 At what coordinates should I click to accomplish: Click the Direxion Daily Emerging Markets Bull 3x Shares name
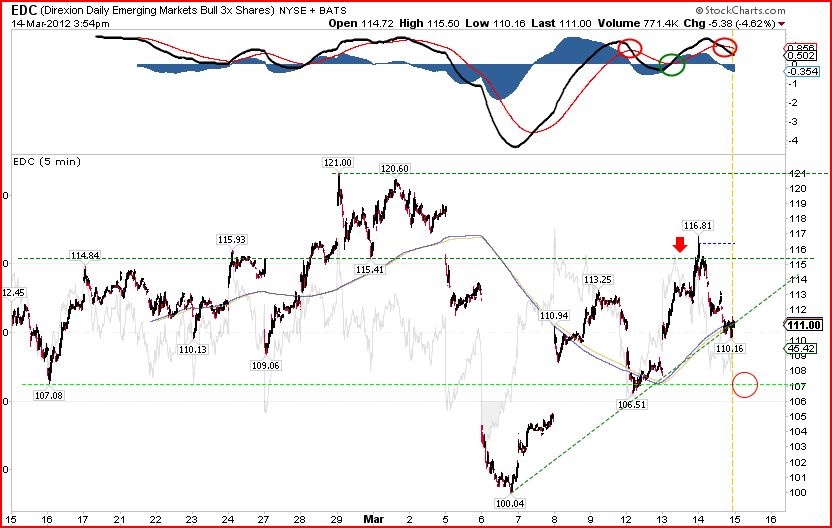(158, 11)
